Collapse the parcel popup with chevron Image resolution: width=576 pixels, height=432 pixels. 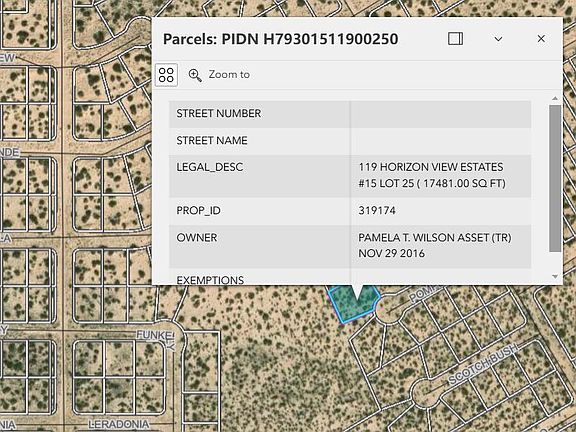498,39
